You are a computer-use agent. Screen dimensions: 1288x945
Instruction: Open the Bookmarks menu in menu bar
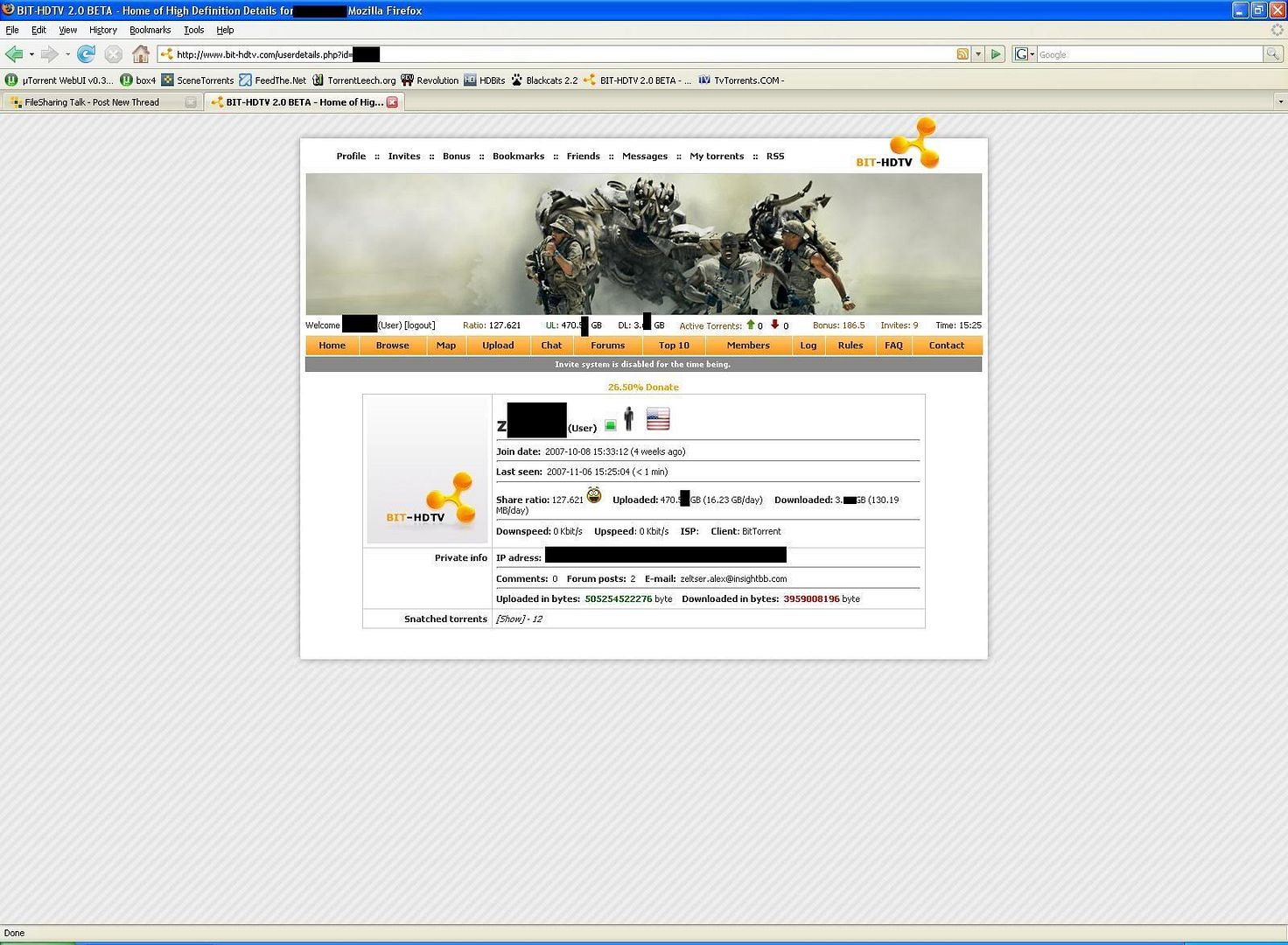(150, 30)
